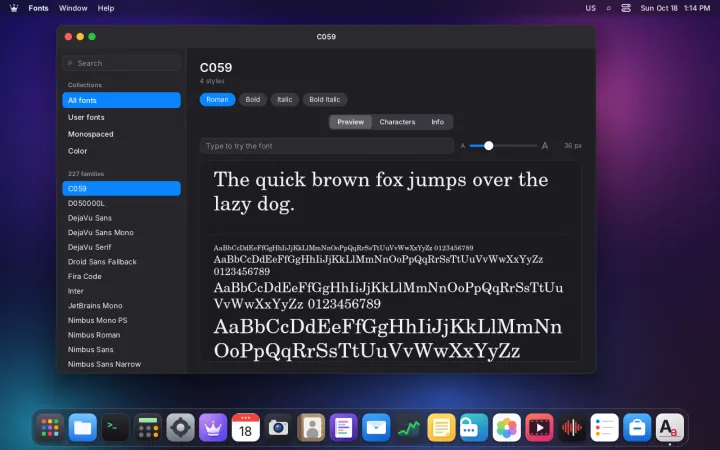Select the Bold style pill
This screenshot has height=450, width=720.
tap(253, 100)
